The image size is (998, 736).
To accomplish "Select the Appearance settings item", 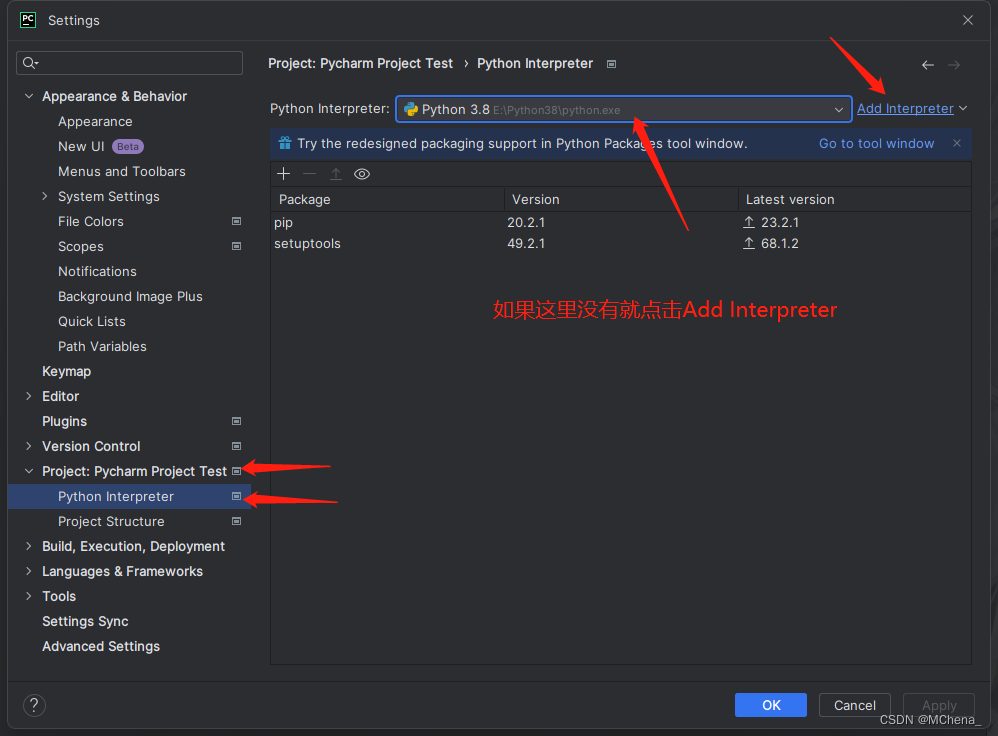I will (x=95, y=122).
